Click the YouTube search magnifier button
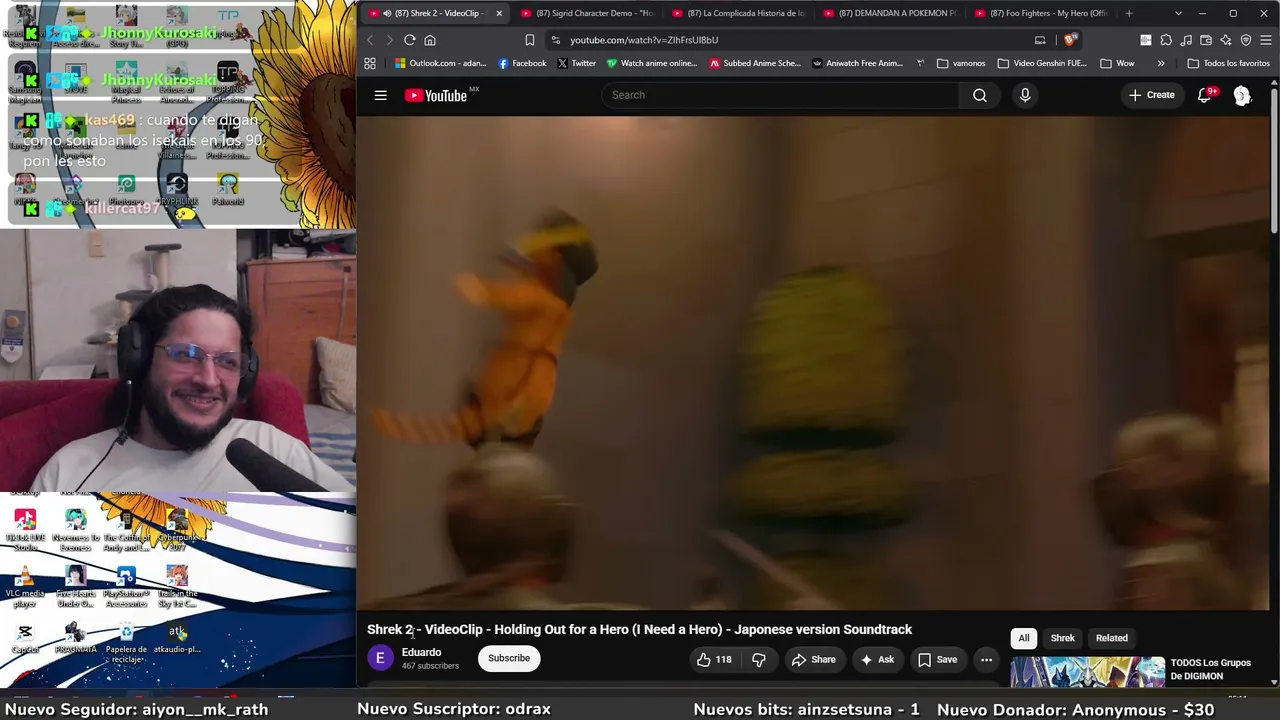 [x=980, y=95]
